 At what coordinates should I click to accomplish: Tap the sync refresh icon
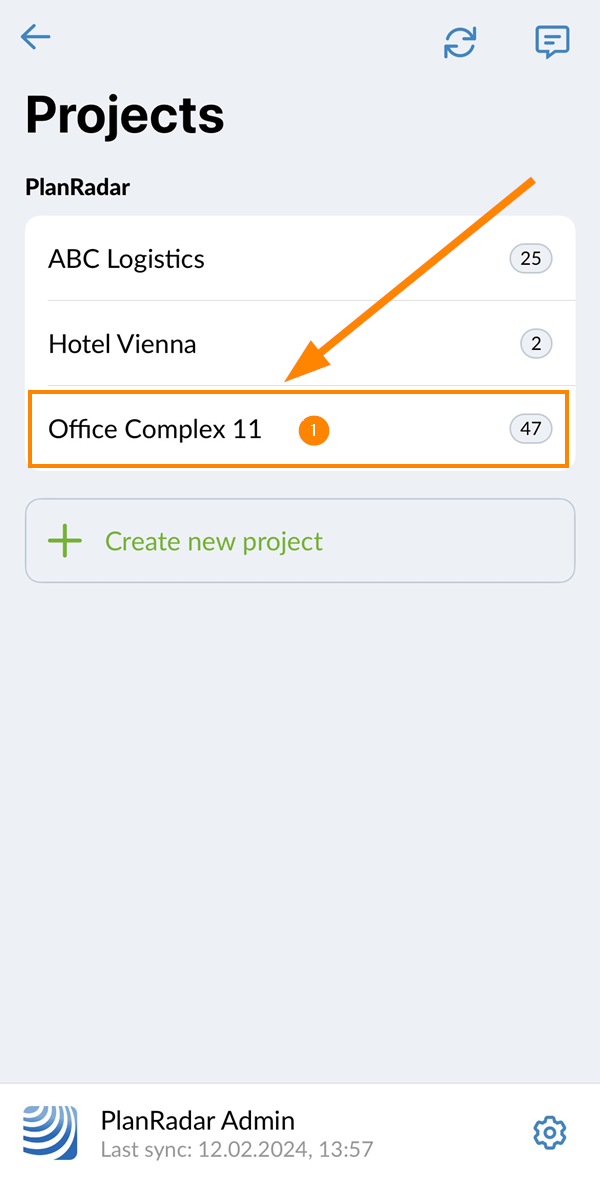[x=460, y=42]
